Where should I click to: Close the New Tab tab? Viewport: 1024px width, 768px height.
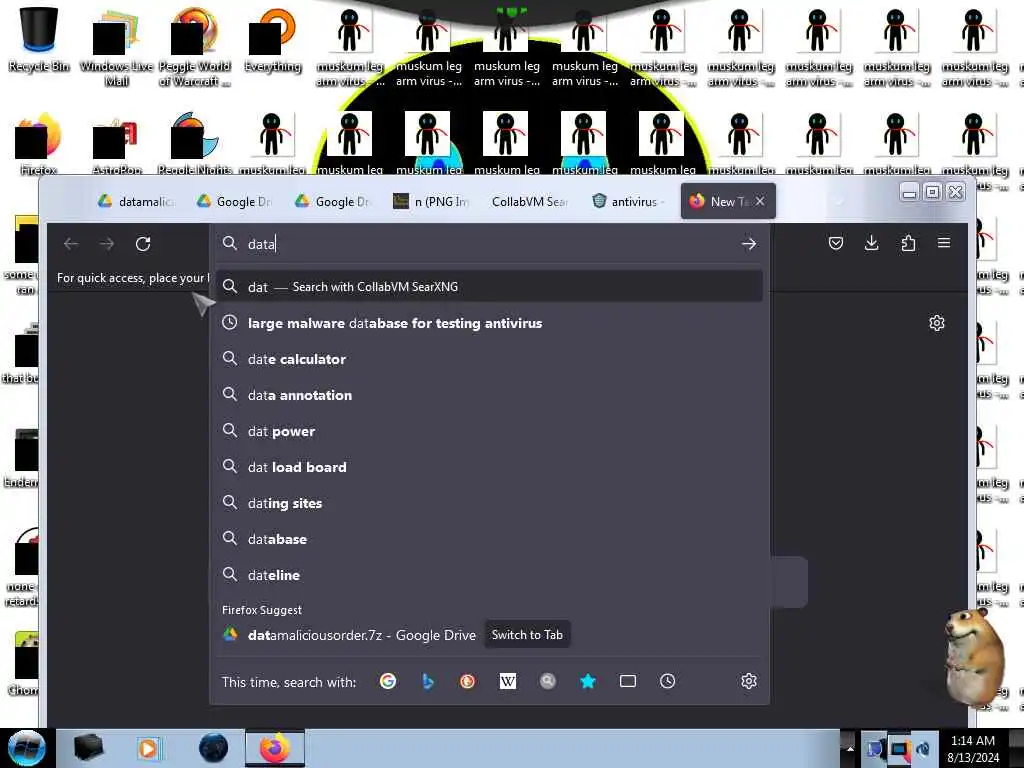pyautogui.click(x=760, y=201)
